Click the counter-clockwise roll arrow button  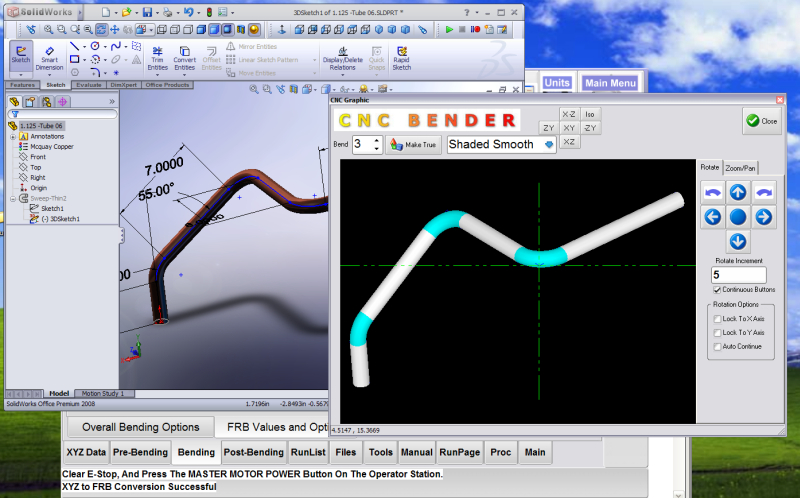click(x=713, y=192)
